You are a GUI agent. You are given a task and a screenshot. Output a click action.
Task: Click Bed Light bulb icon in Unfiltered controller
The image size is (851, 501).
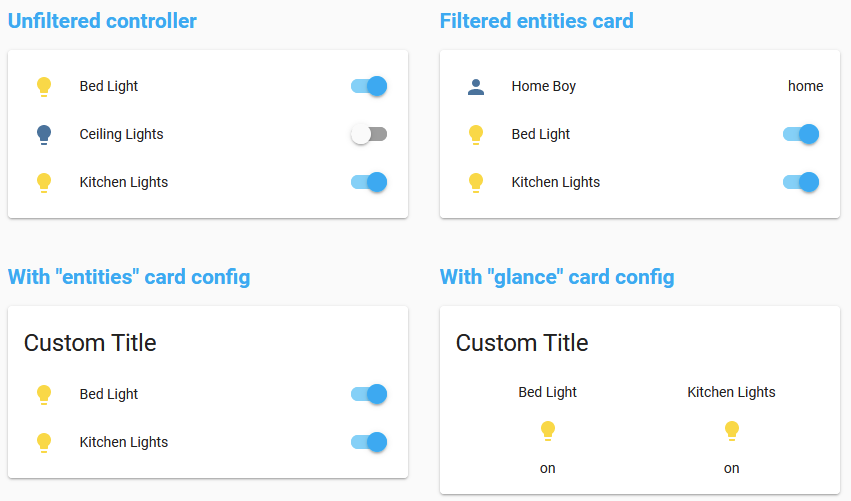click(44, 86)
